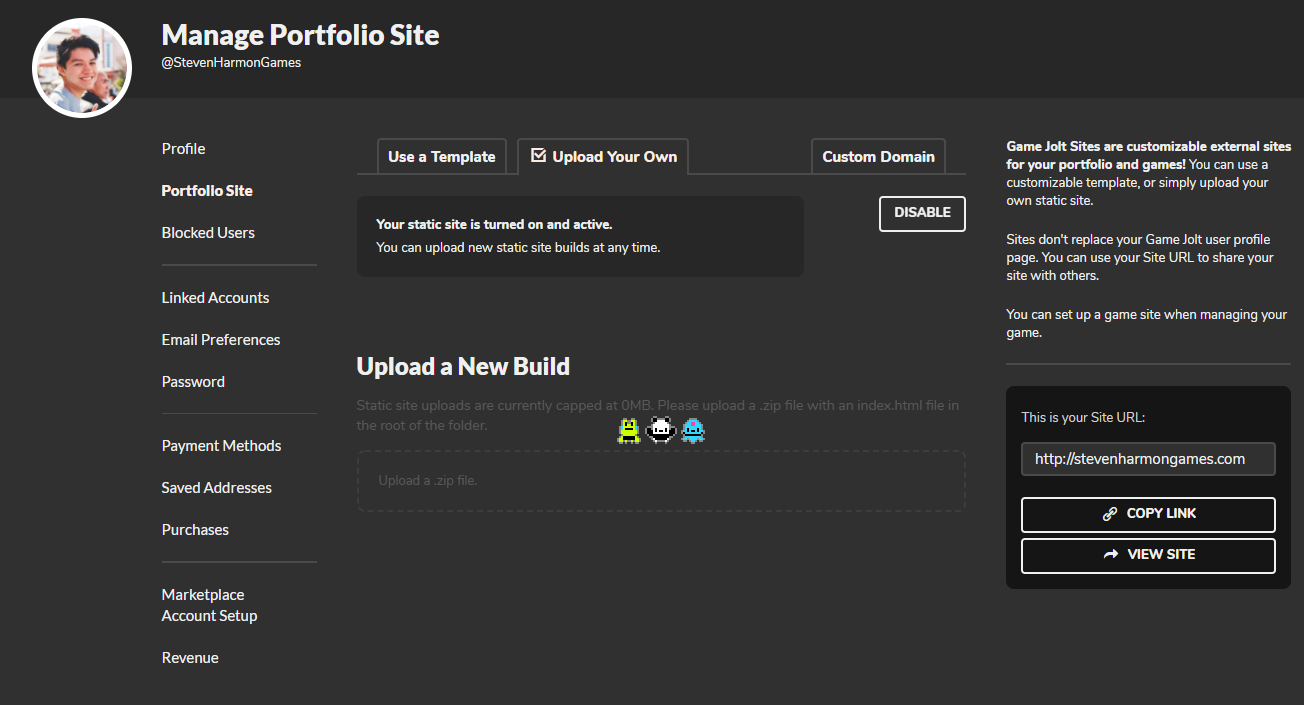This screenshot has width=1304, height=705.
Task: Click the chain link icon on Copy Link
Action: 1109,513
